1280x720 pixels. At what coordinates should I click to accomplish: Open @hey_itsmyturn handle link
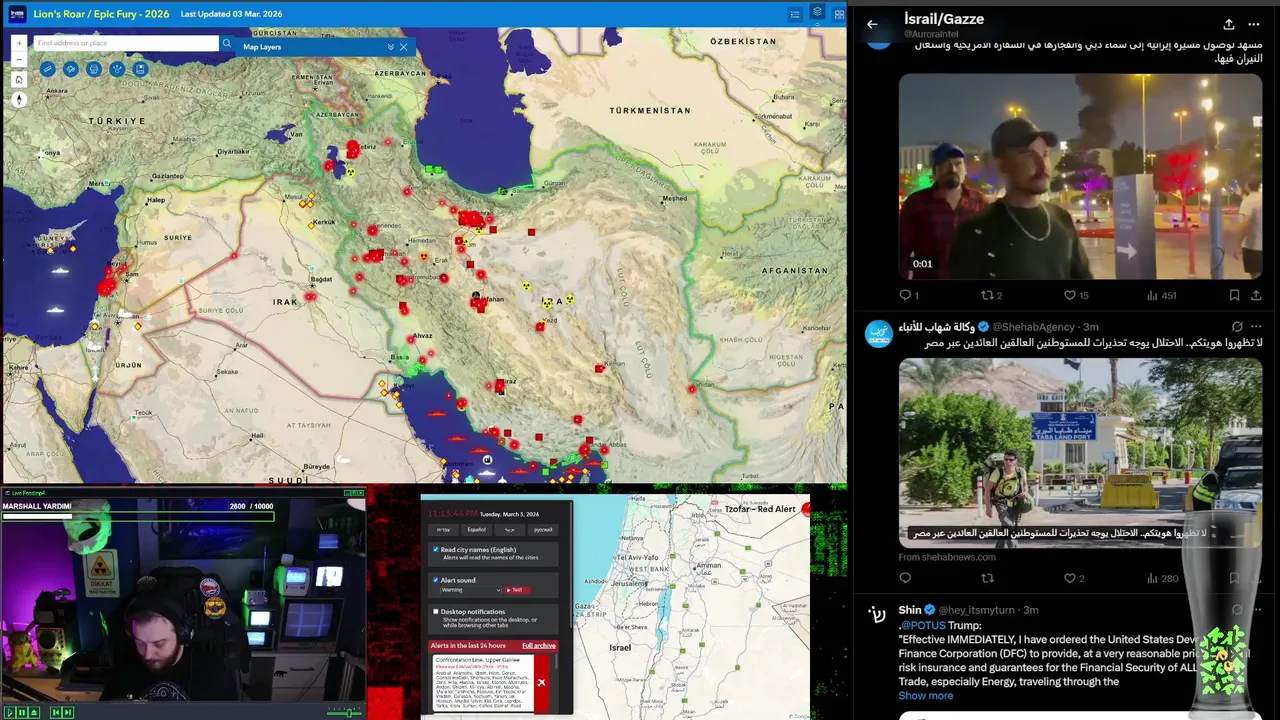point(978,610)
